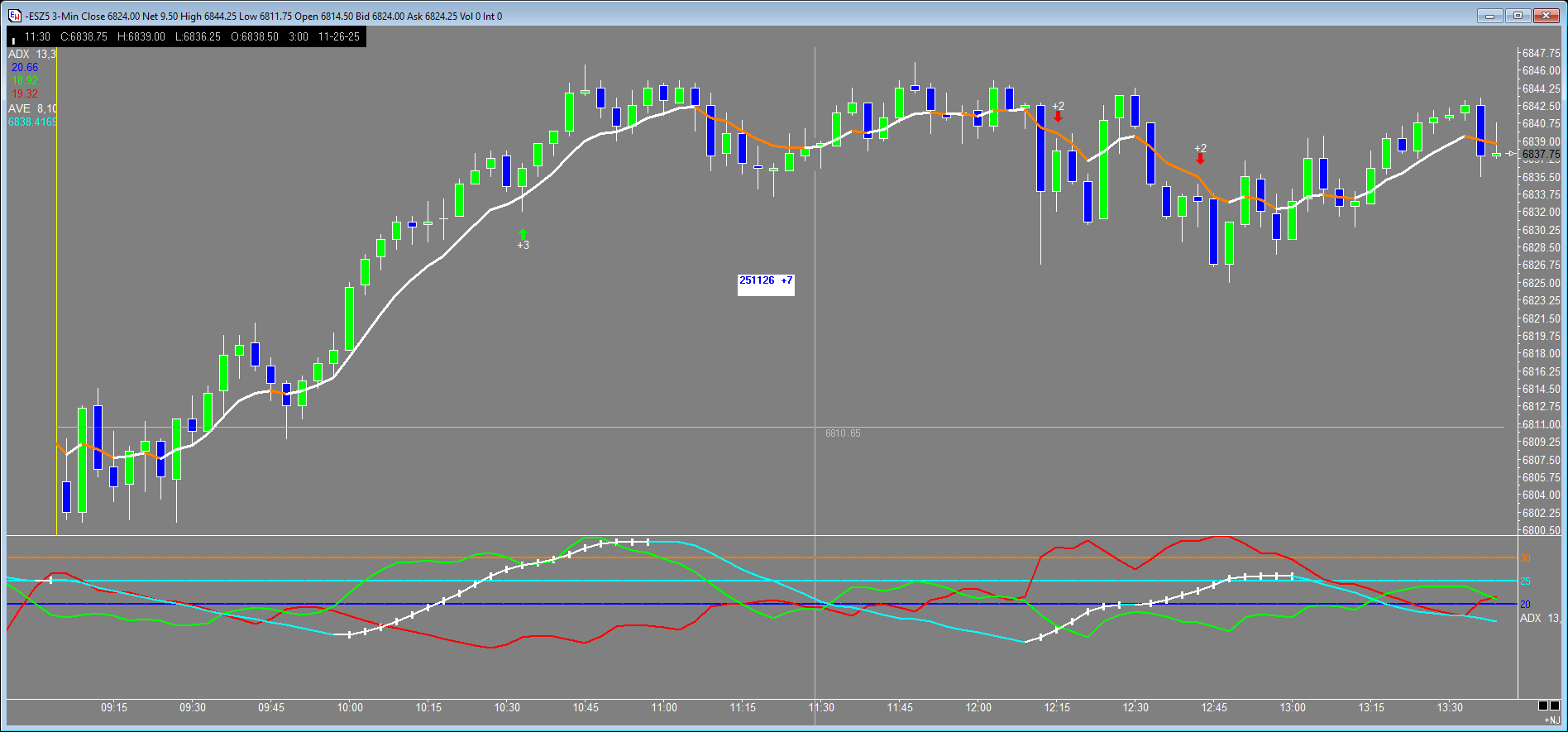1568x732 pixels.
Task: Click the AVE 8,10 study label
Action: 32,108
